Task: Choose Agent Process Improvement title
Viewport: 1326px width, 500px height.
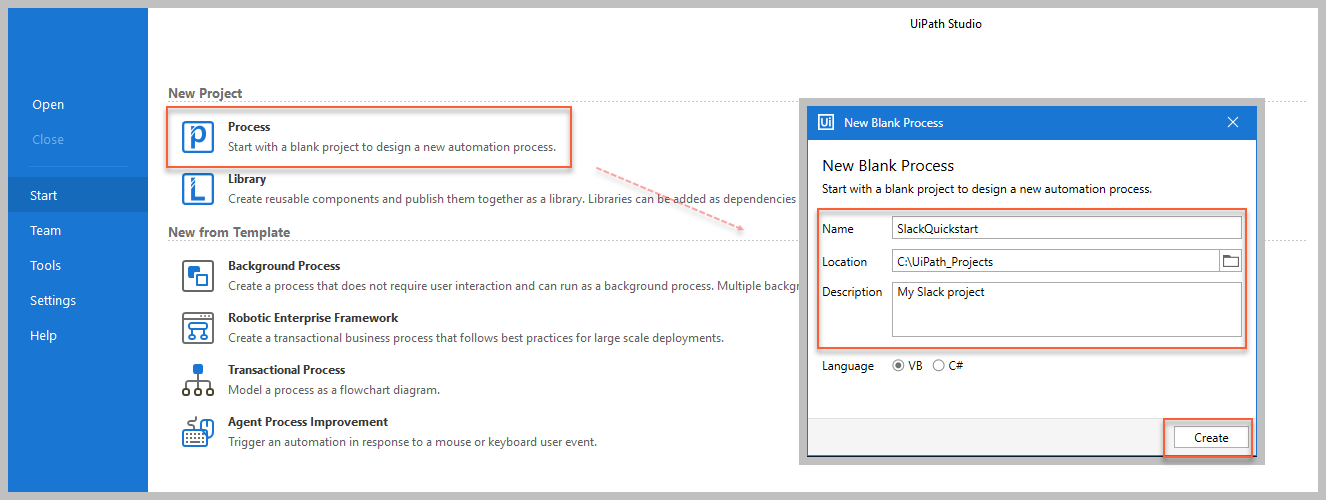Action: tap(308, 422)
